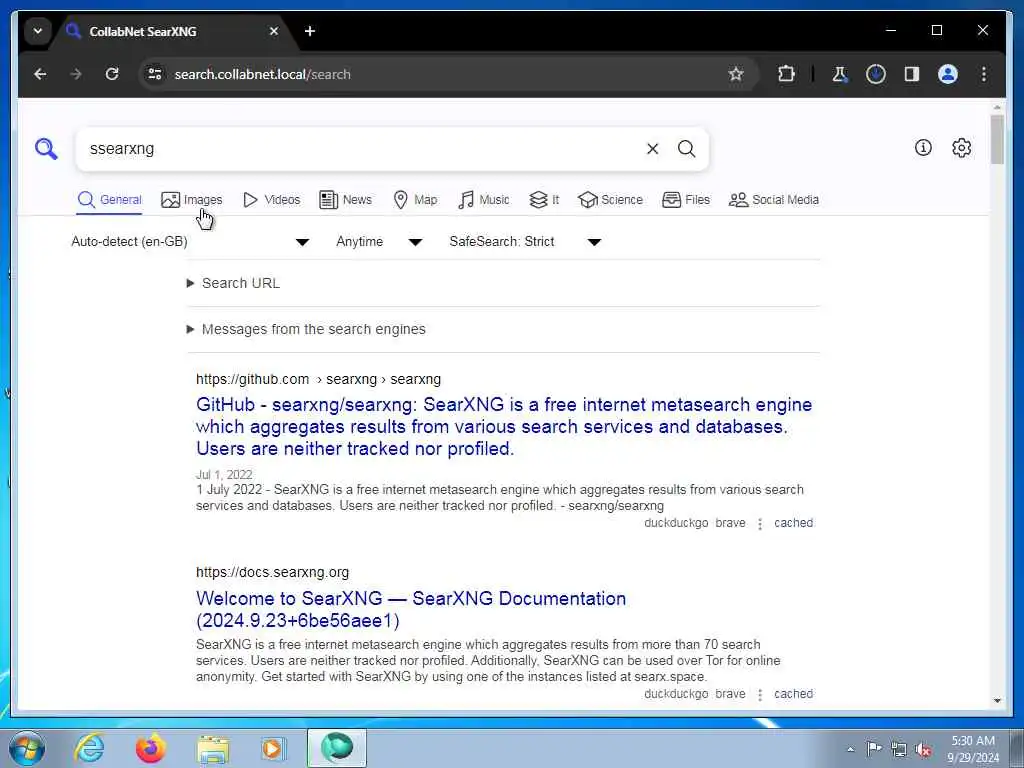
Task: Open Chrome Labs flask icon
Action: pyautogui.click(x=840, y=74)
